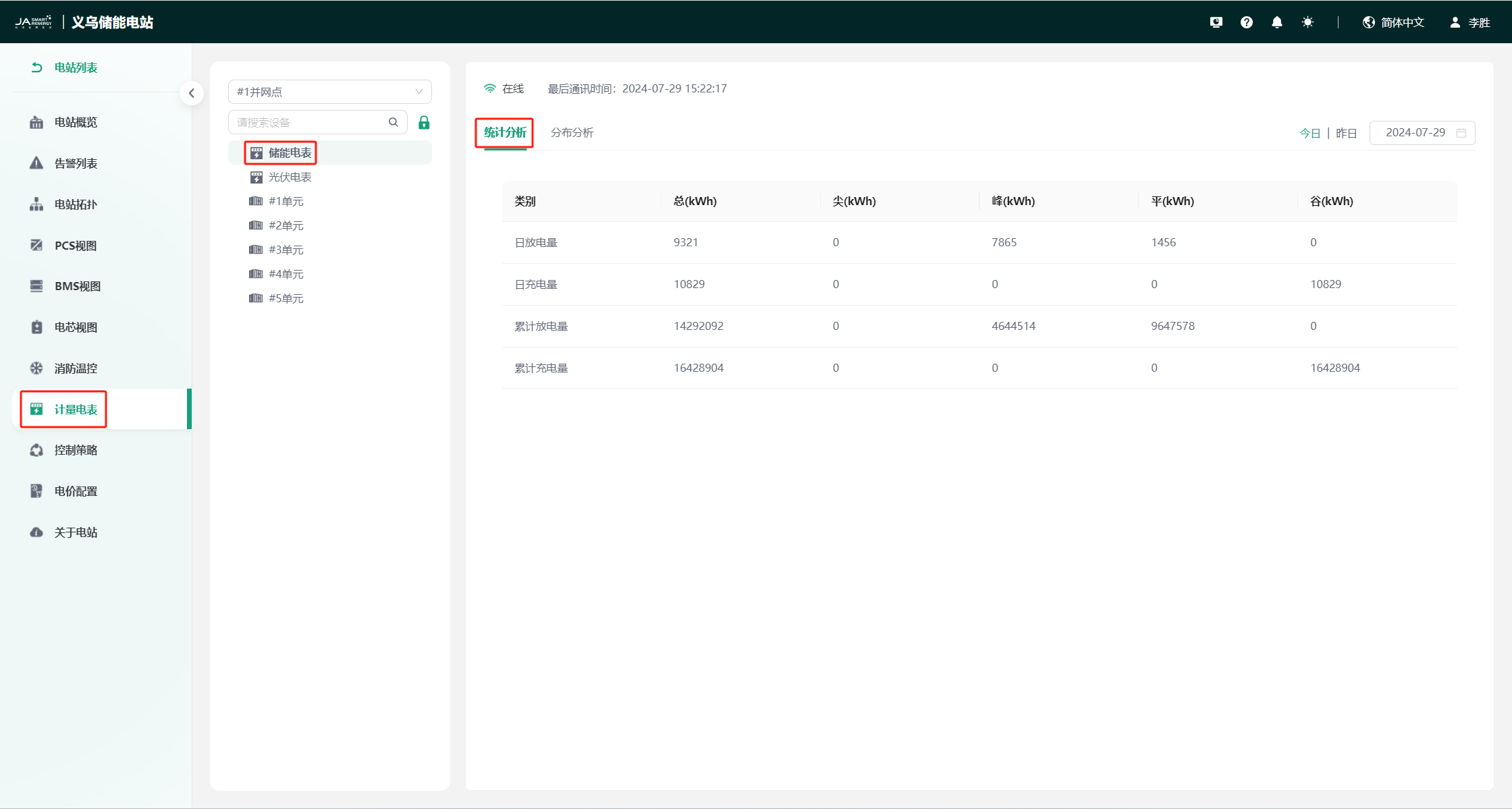1512x809 pixels.
Task: Select the 统计分析 tab
Action: click(x=505, y=132)
